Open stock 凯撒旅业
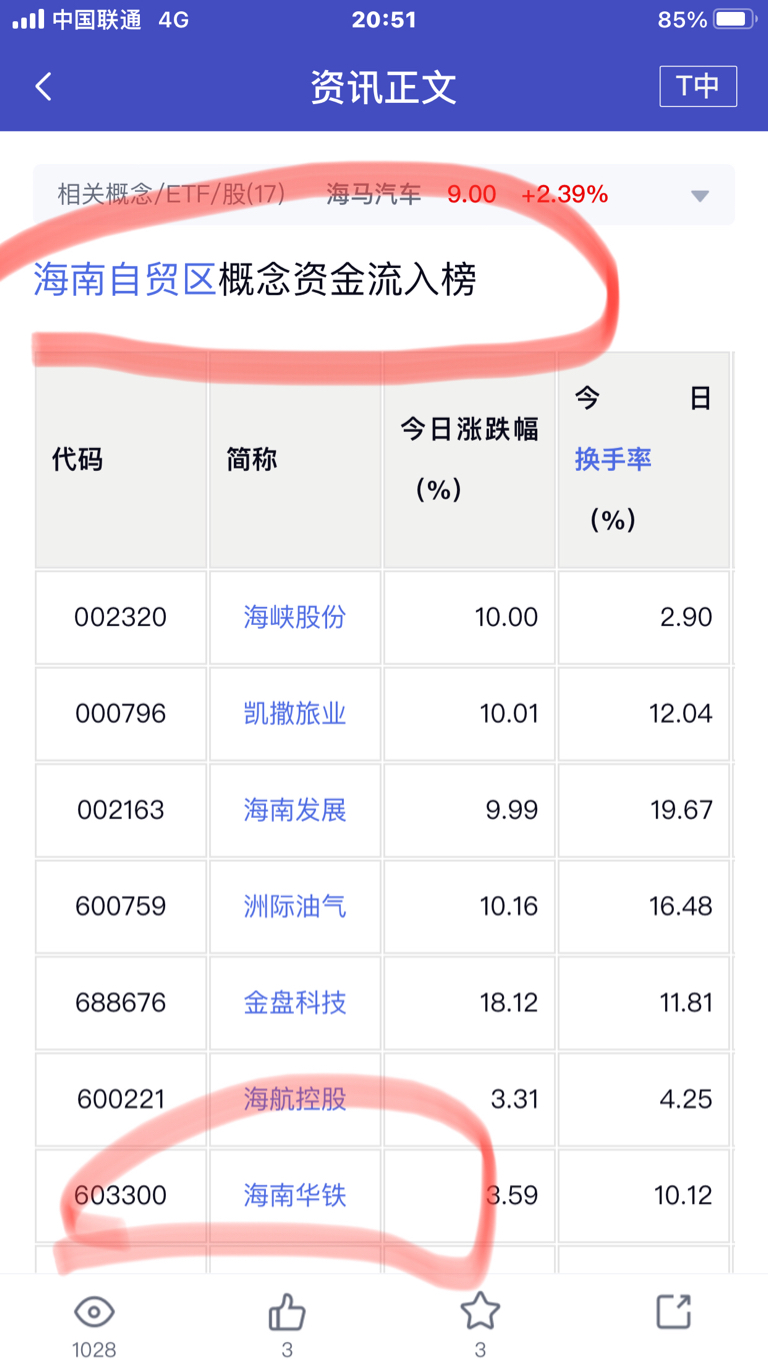This screenshot has height=1366, width=768. [295, 713]
